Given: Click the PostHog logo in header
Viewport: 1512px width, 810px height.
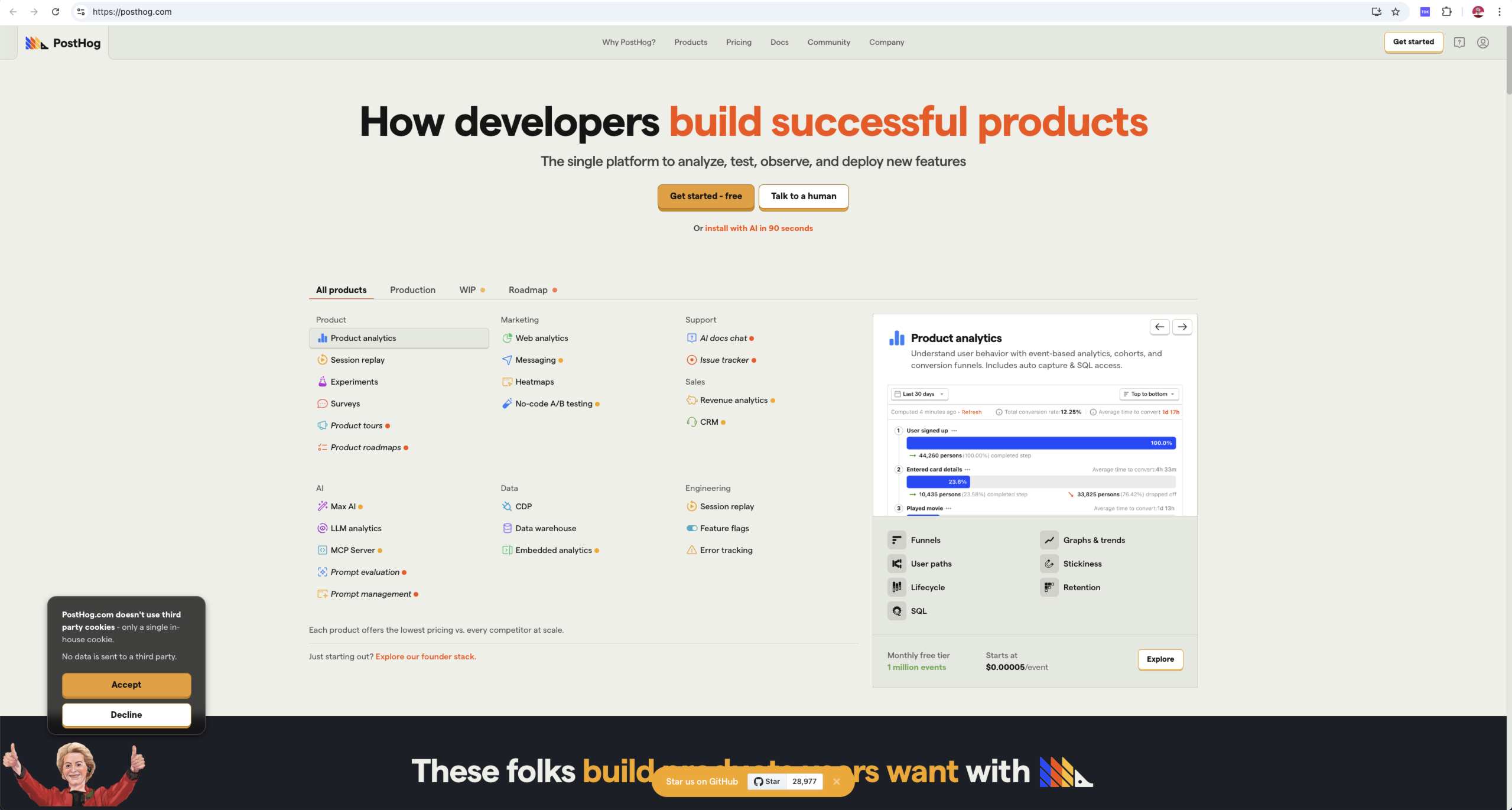Looking at the screenshot, I should (x=63, y=43).
